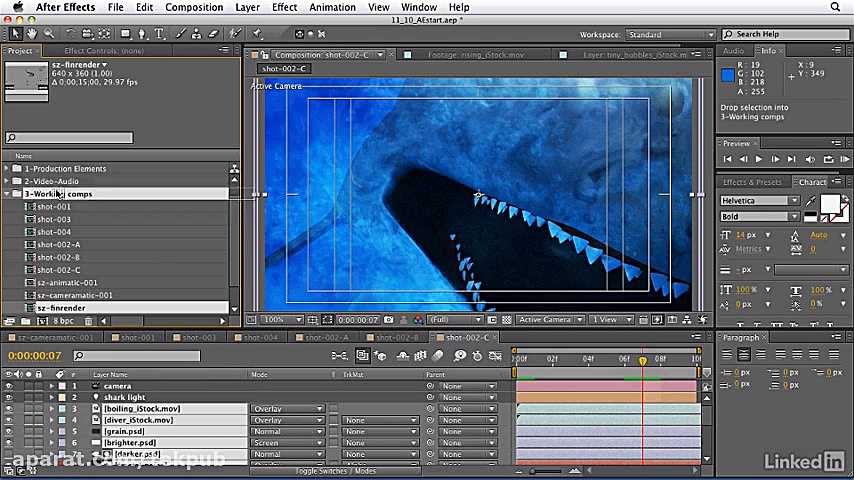The height and width of the screenshot is (480, 854).
Task: Take a snapshot with camera icon
Action: (x=388, y=320)
